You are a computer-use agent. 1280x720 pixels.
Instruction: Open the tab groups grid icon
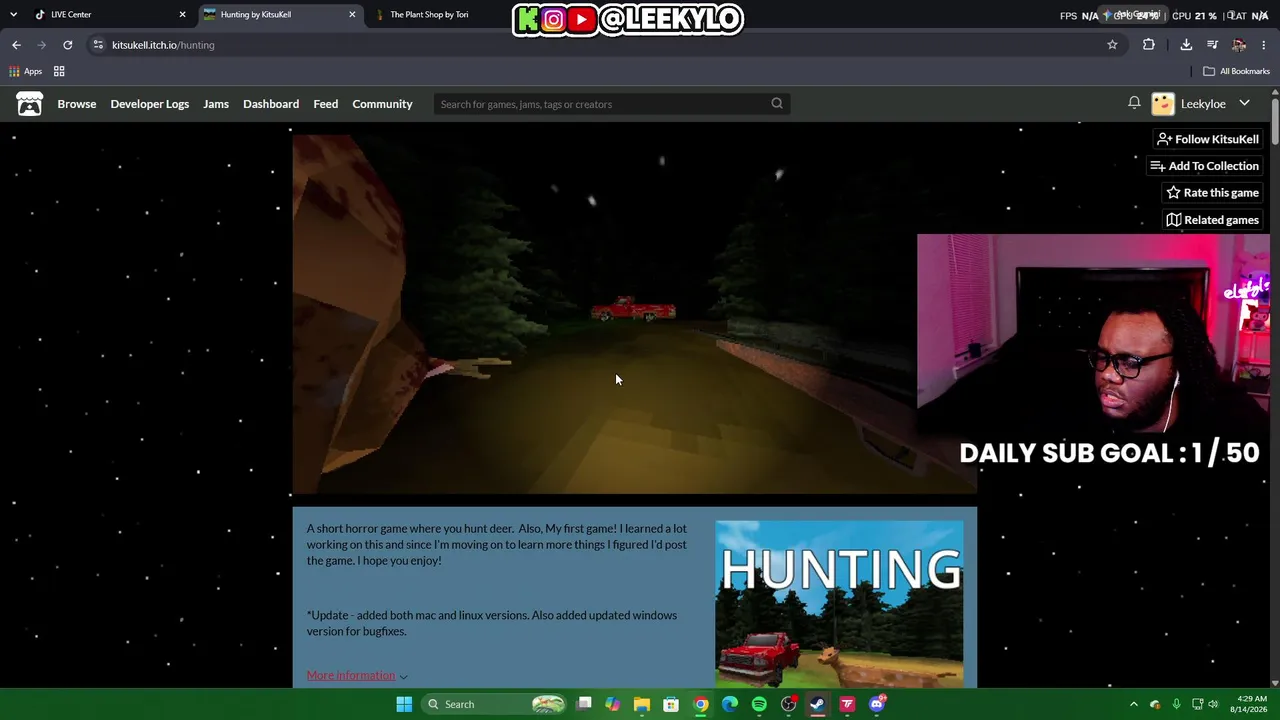click(59, 71)
